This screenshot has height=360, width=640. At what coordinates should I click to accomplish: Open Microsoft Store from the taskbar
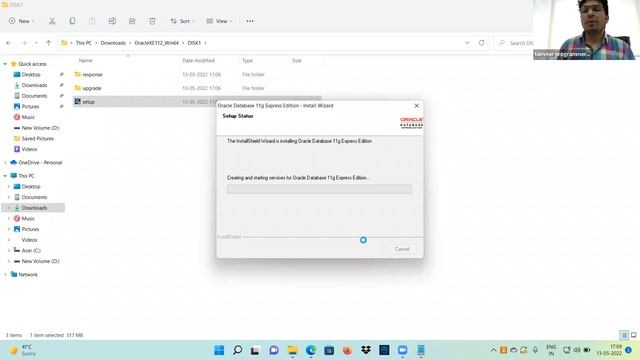click(x=329, y=350)
